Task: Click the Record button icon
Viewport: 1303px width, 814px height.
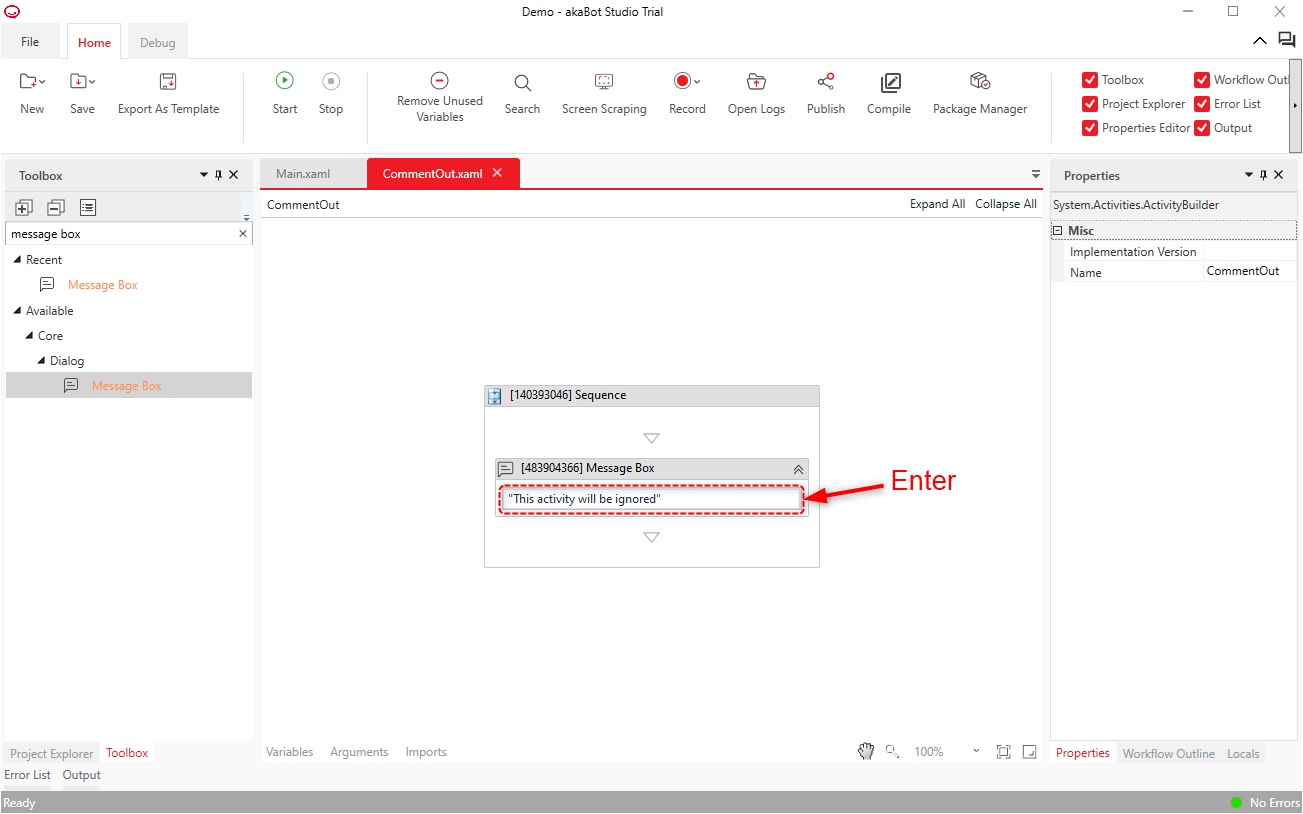Action: tap(683, 81)
